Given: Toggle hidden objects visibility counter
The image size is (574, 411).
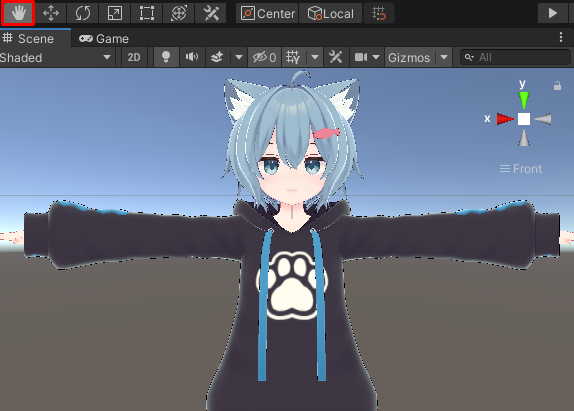Looking at the screenshot, I should point(264,57).
